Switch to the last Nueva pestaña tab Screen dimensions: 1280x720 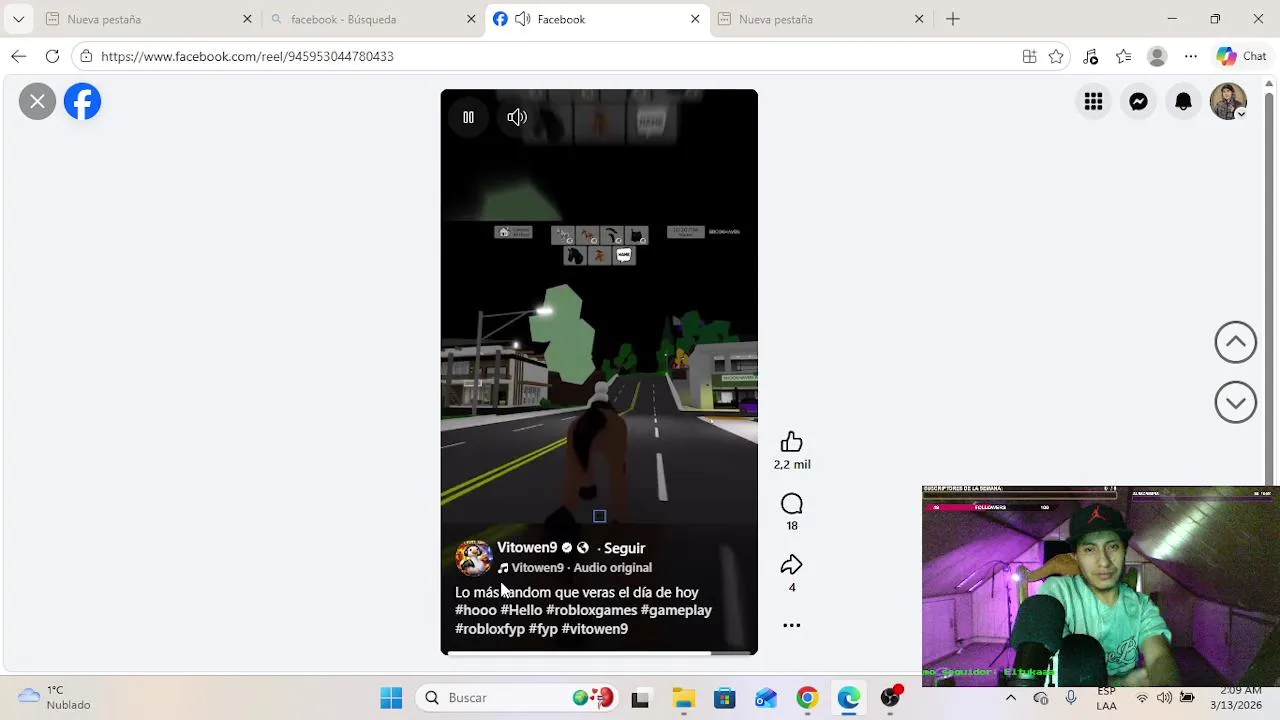click(820, 19)
